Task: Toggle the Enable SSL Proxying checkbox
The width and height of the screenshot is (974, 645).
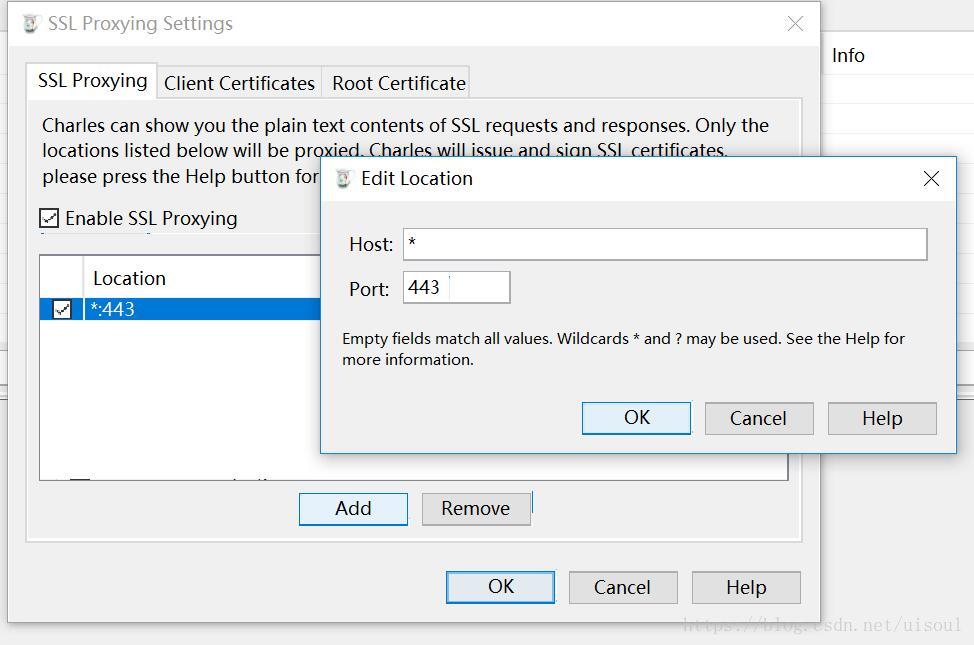Action: tap(49, 218)
